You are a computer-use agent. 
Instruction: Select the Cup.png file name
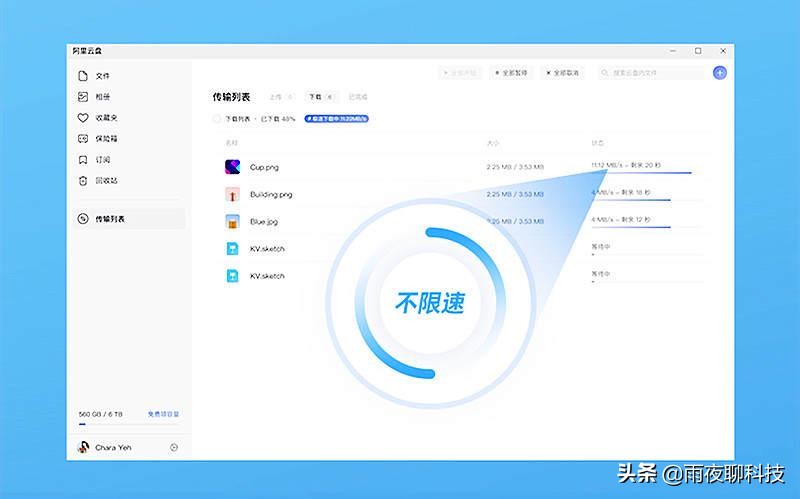(x=264, y=167)
